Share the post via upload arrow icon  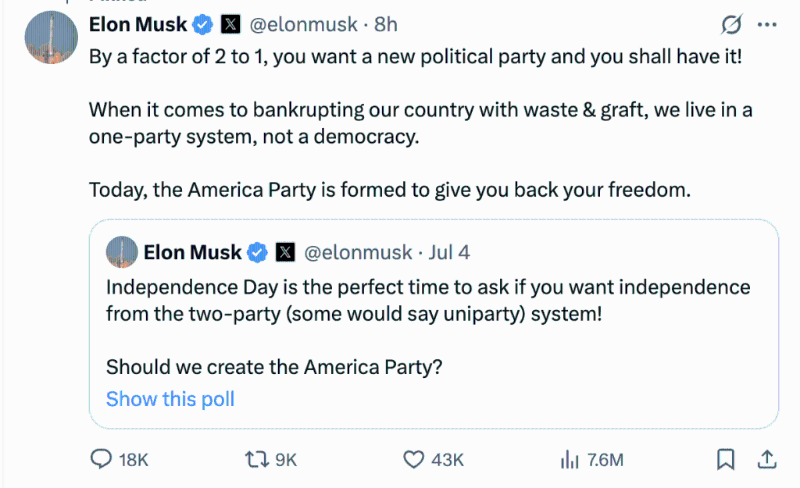pos(768,459)
